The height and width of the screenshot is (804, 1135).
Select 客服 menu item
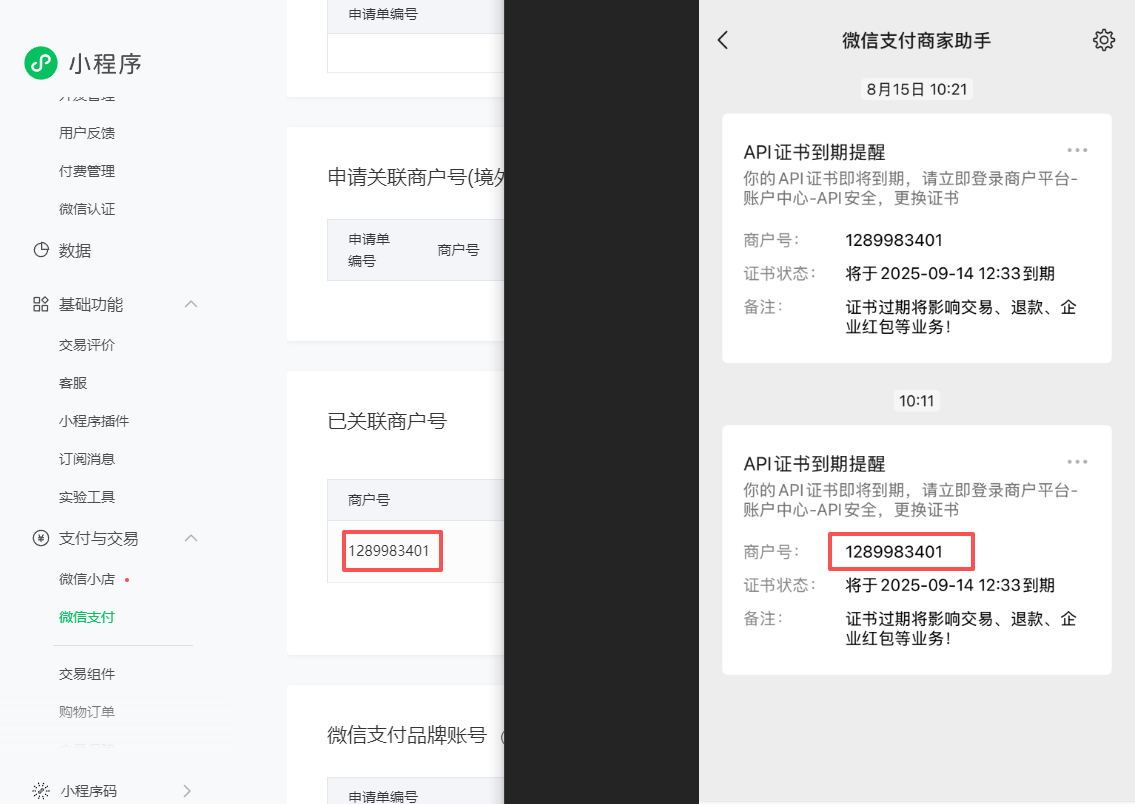(x=72, y=383)
